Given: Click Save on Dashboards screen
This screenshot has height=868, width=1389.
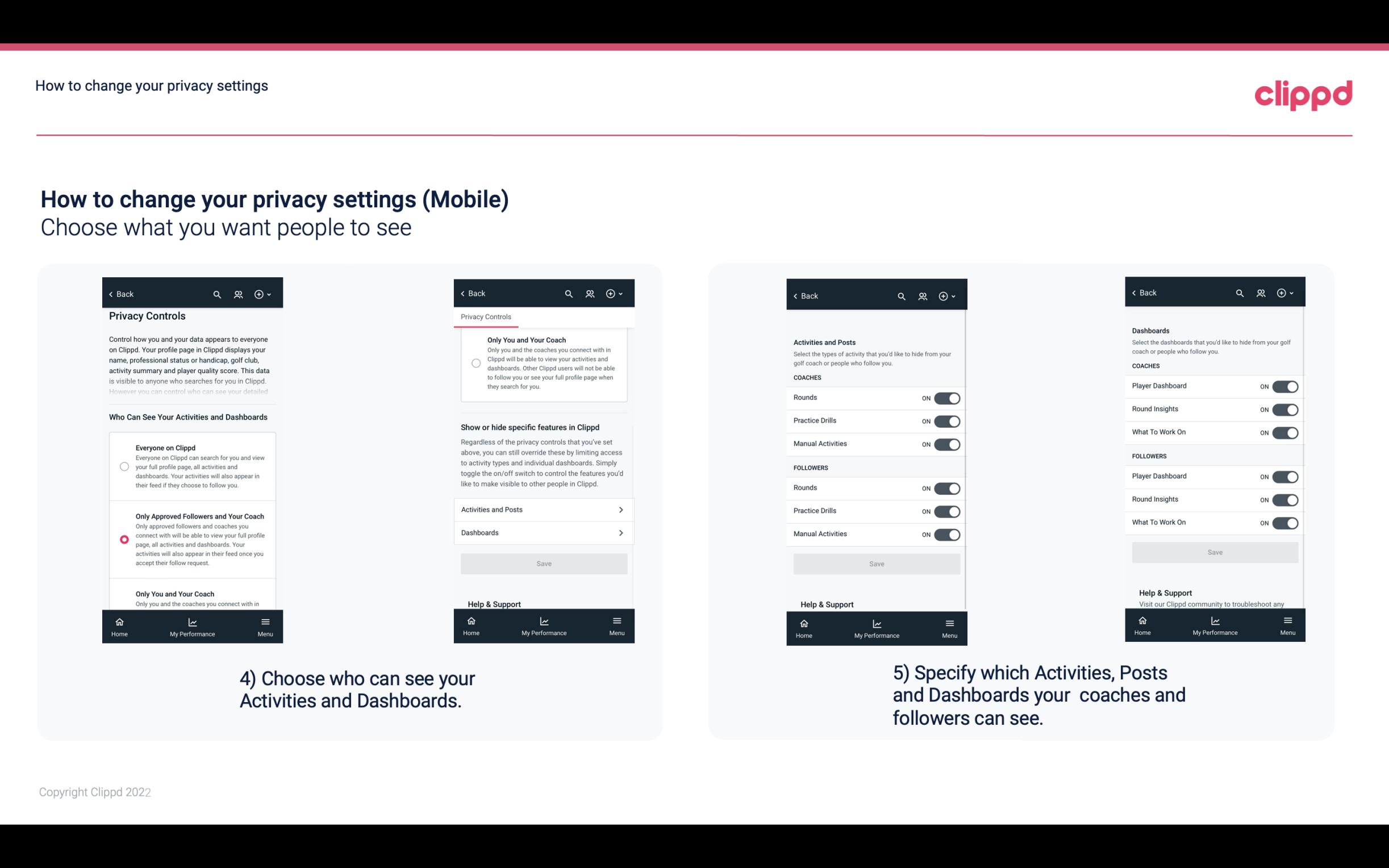Looking at the screenshot, I should (x=1214, y=552).
